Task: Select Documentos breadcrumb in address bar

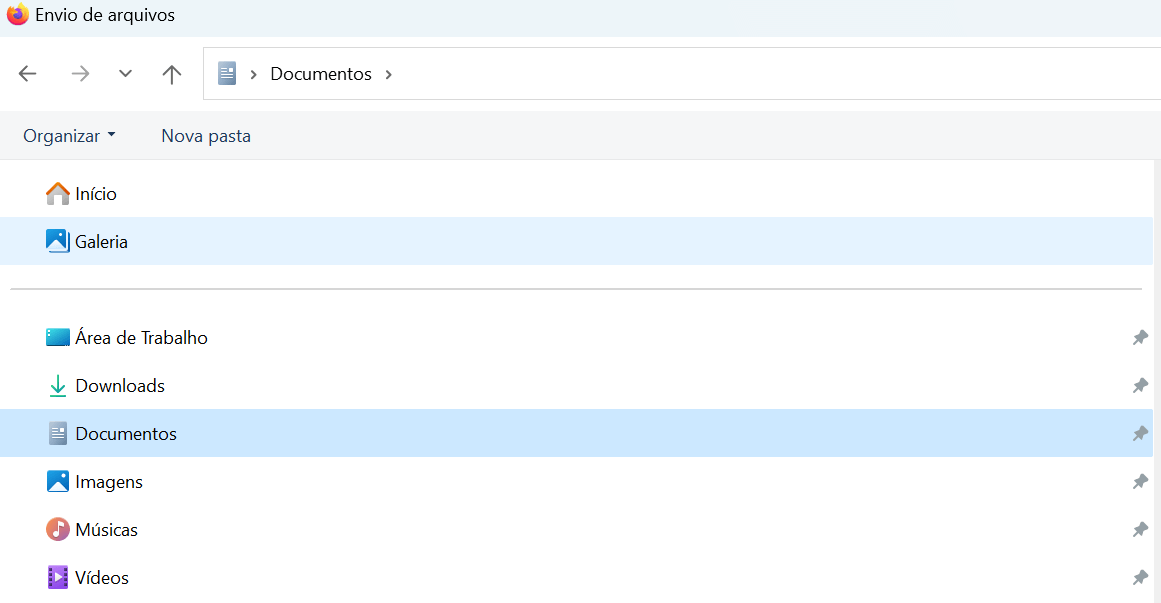Action: 321,73
